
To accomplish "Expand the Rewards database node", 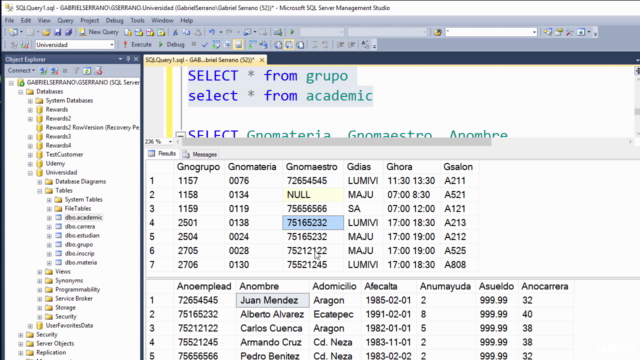I will point(30,110).
